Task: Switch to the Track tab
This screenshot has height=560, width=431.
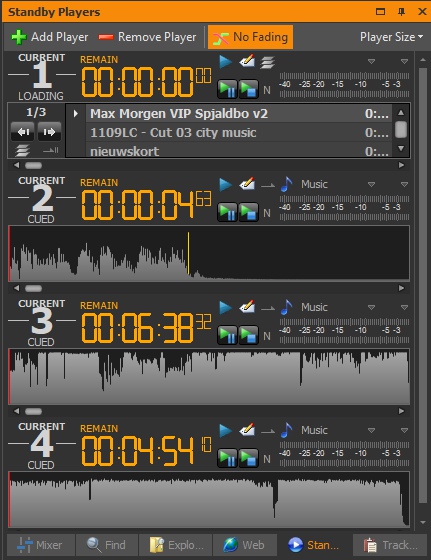Action: [x=390, y=545]
